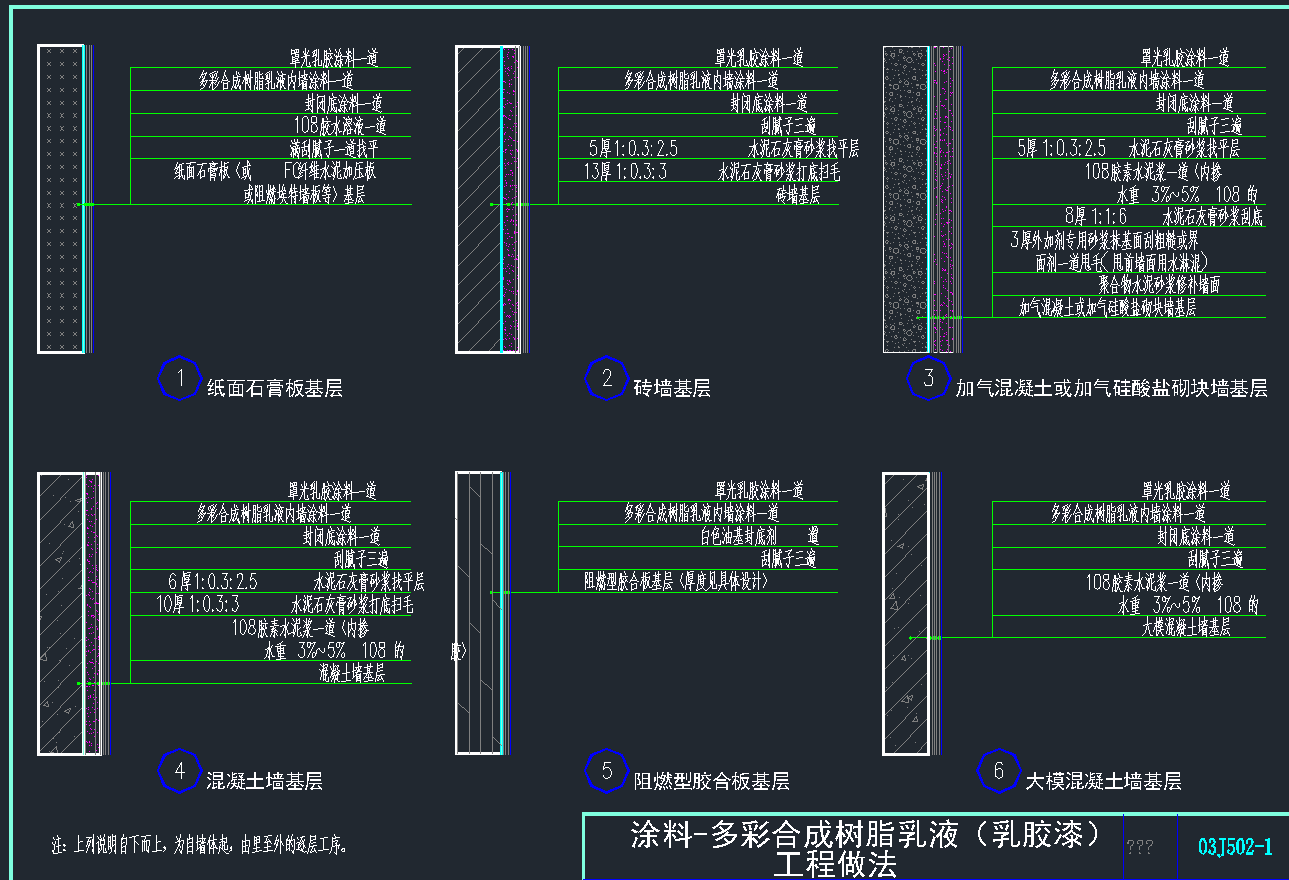Select the note text starting with 注:
The height and width of the screenshot is (880, 1289).
coord(200,845)
